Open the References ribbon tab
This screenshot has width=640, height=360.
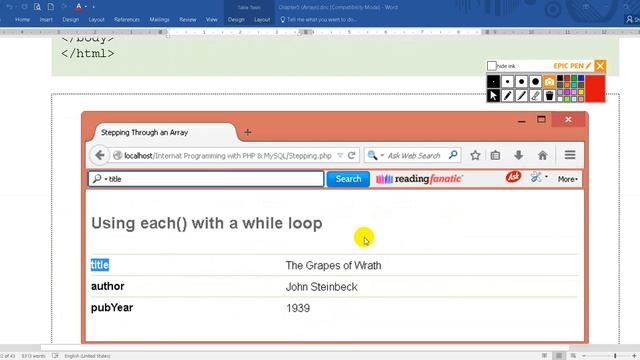click(x=127, y=20)
